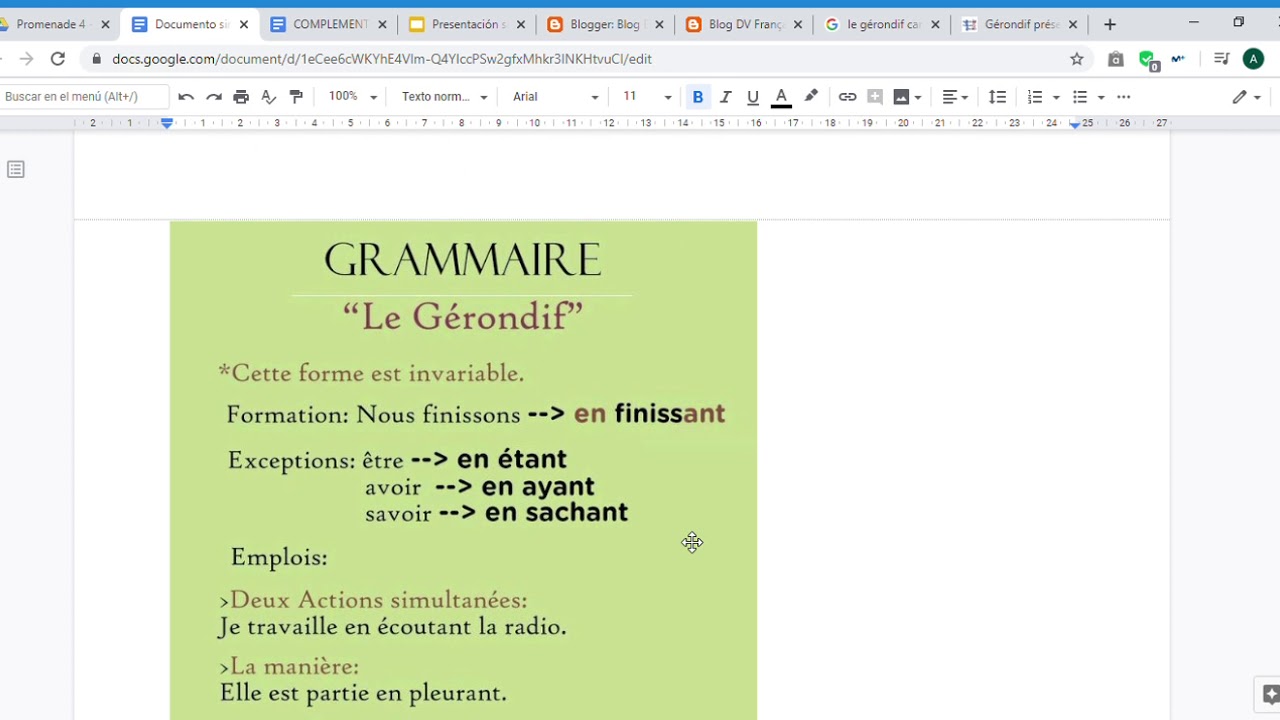Click the insert image icon

pyautogui.click(x=901, y=97)
